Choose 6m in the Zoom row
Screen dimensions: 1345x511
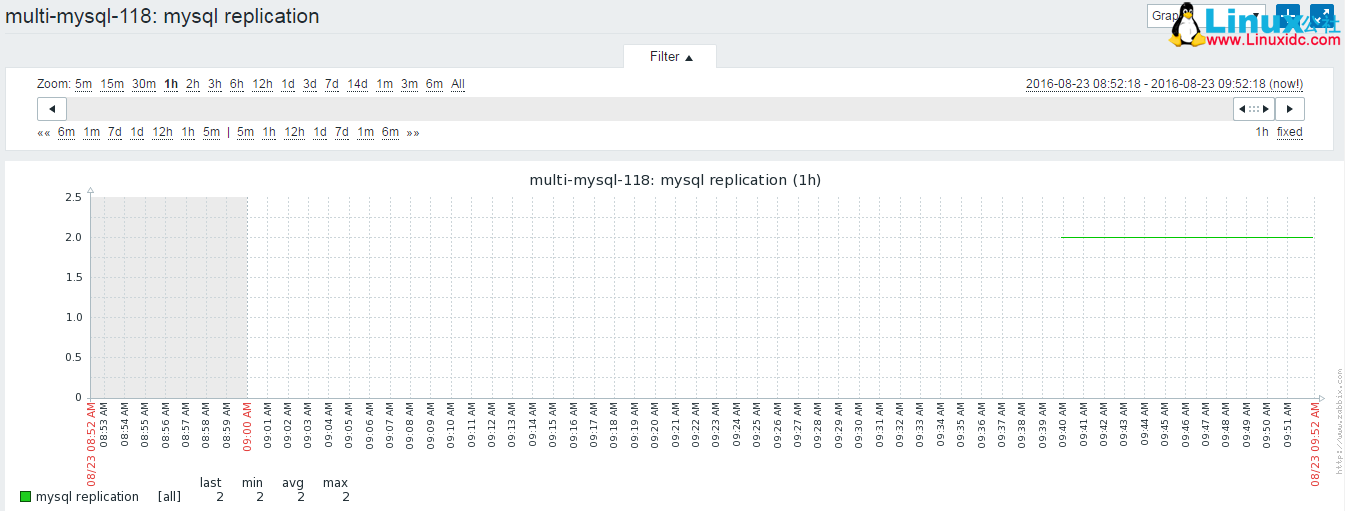(x=434, y=84)
